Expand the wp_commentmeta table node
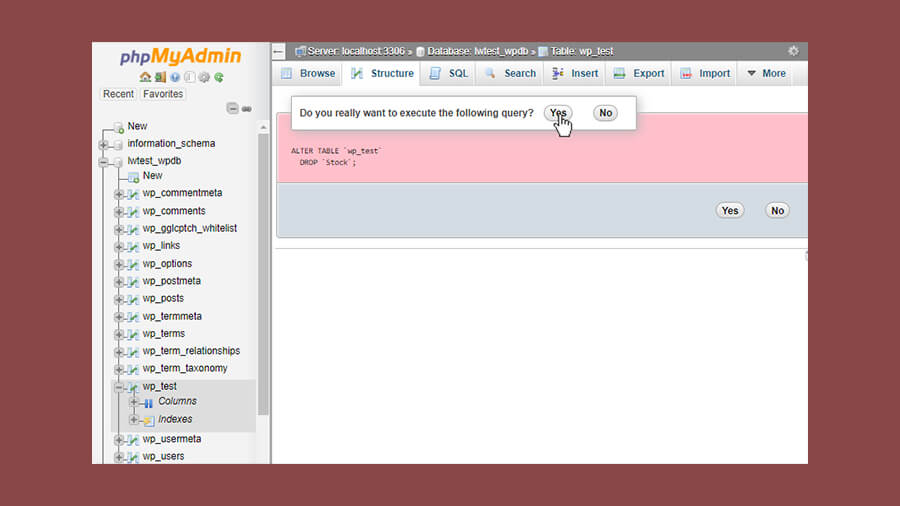The image size is (900, 506). pos(119,194)
